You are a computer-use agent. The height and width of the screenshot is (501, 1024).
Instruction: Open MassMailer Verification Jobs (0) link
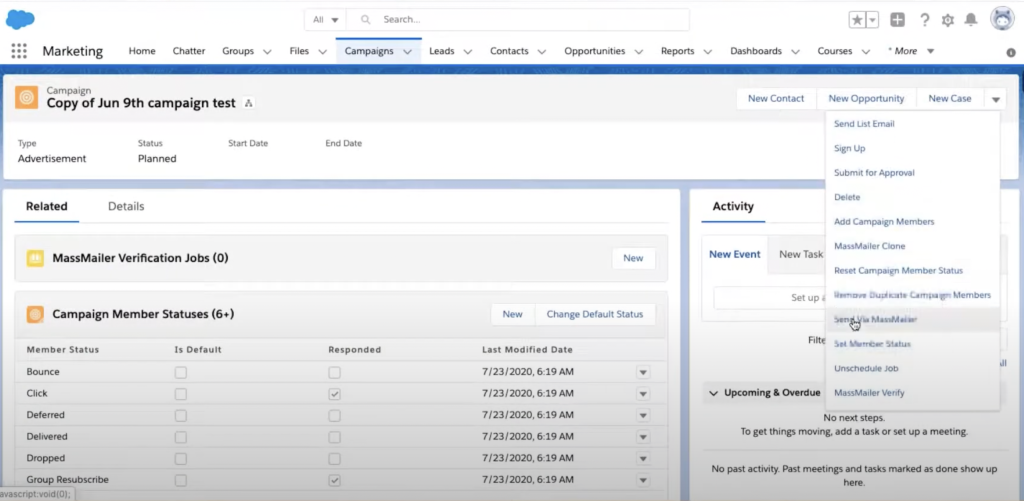coord(140,258)
